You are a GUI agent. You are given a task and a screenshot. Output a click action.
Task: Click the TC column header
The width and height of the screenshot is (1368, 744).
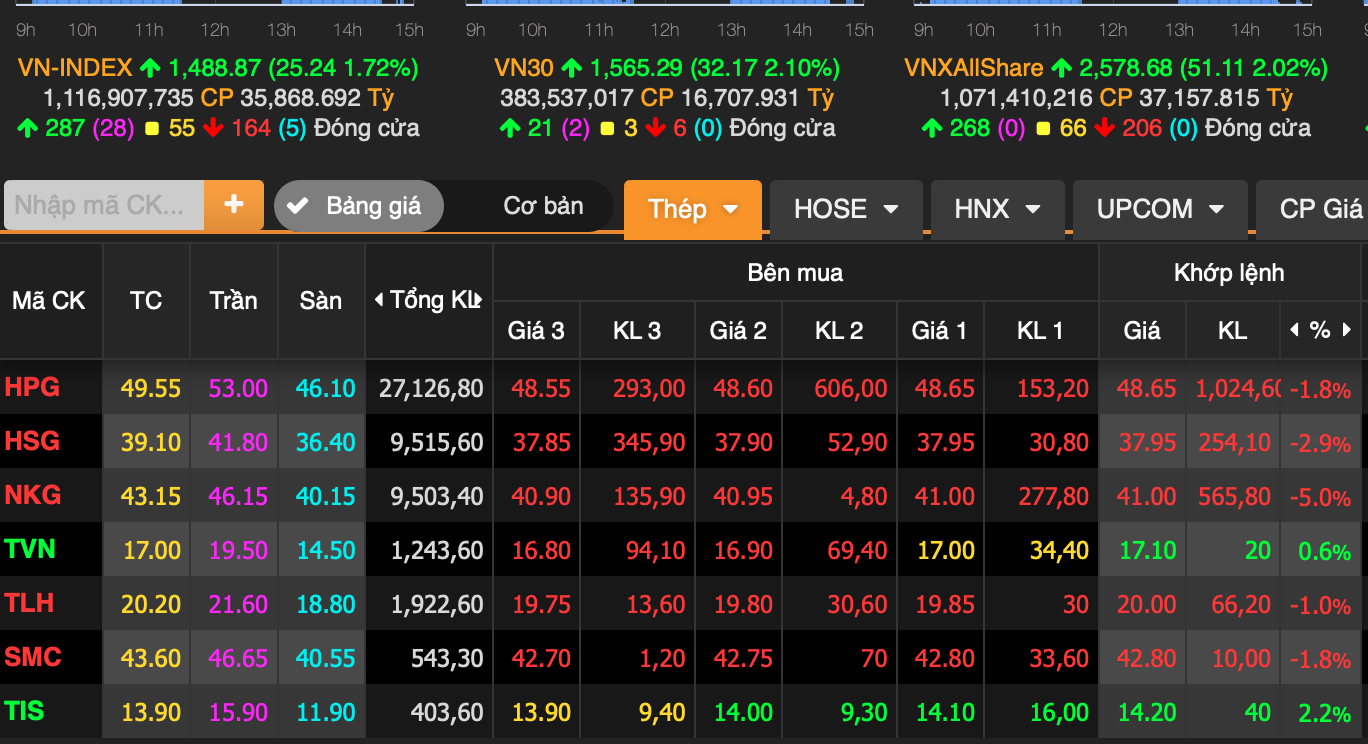[146, 300]
